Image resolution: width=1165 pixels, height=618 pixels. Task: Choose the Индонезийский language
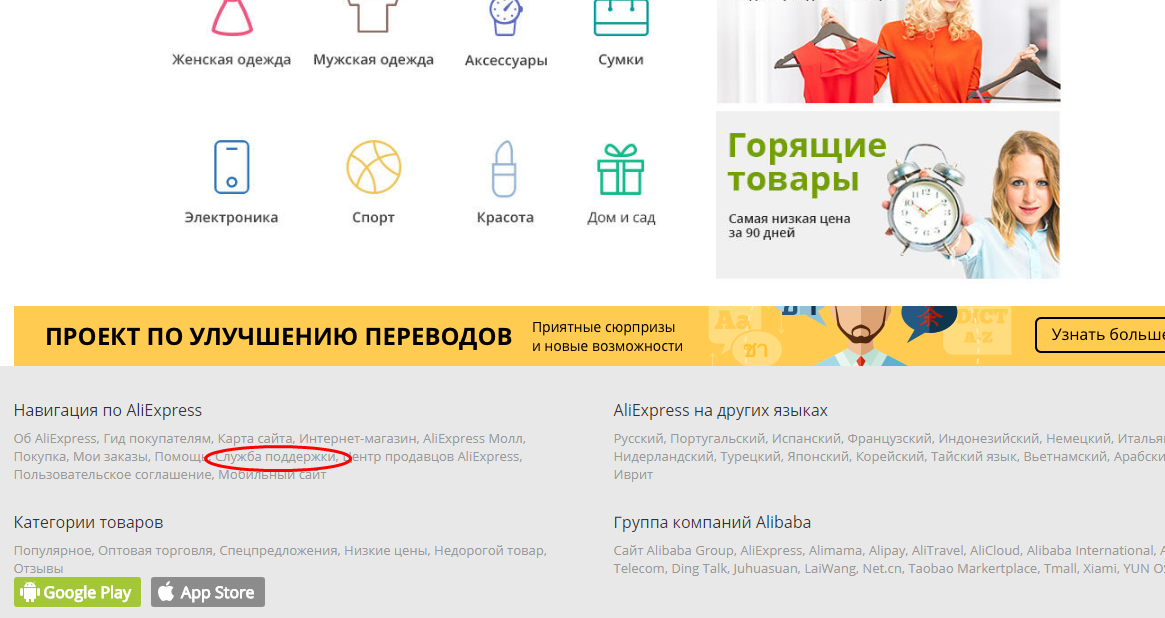pos(988,438)
